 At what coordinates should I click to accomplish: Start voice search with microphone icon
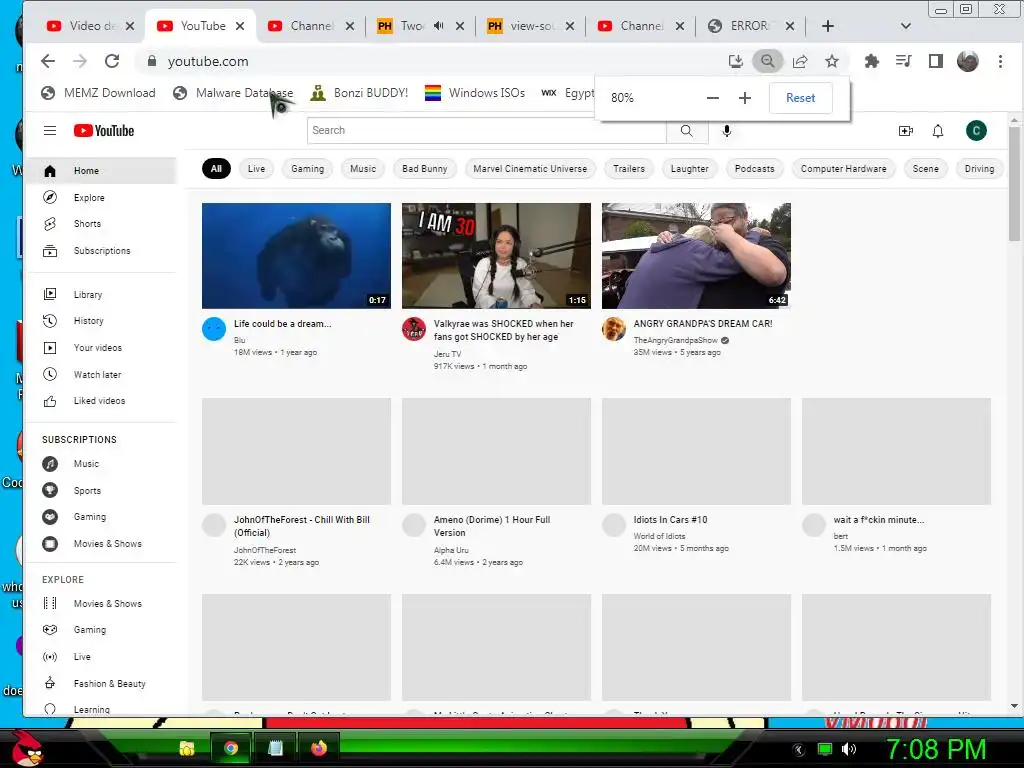(727, 131)
